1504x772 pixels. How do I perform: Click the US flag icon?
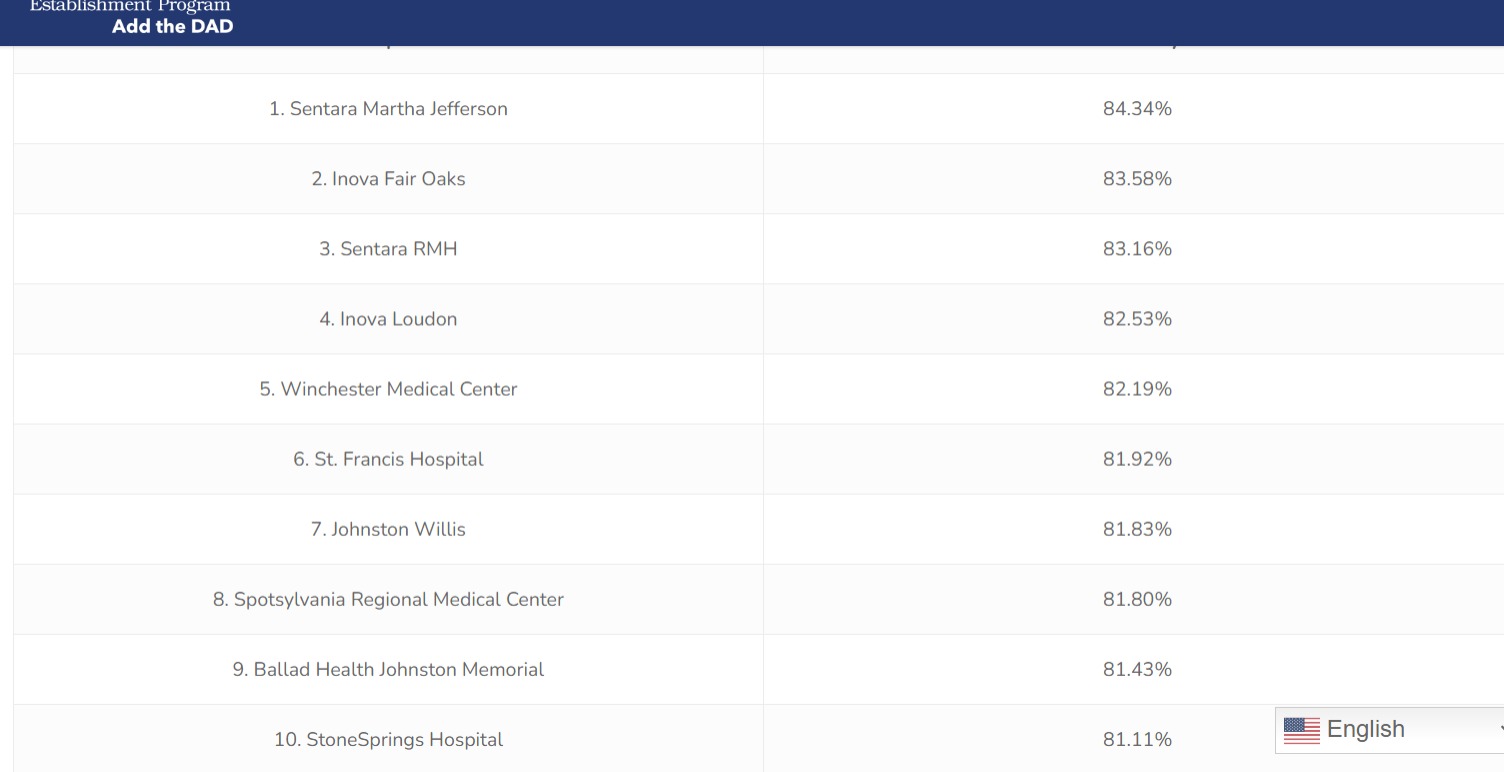coord(1301,730)
